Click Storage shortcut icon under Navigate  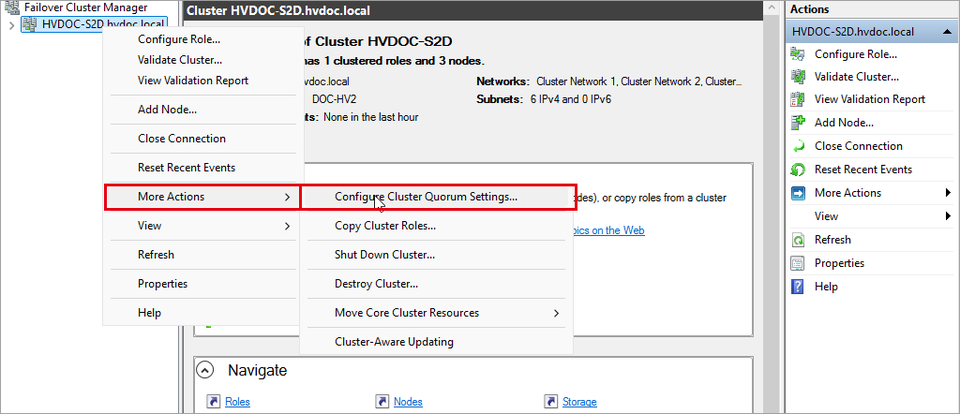(x=552, y=402)
